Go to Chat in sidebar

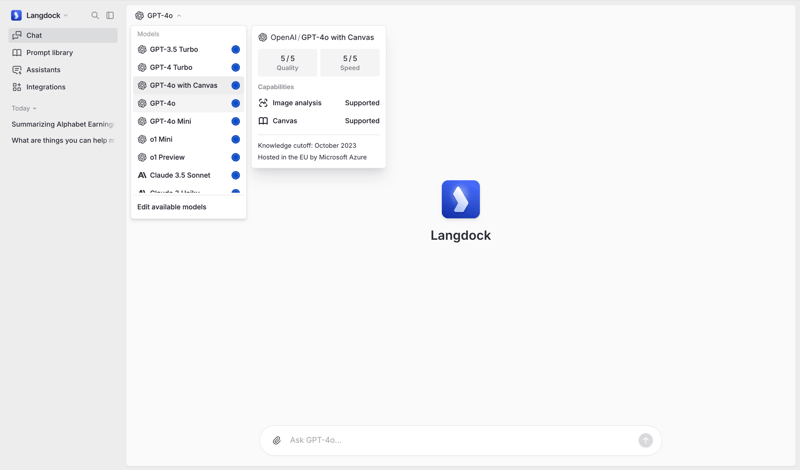63,35
